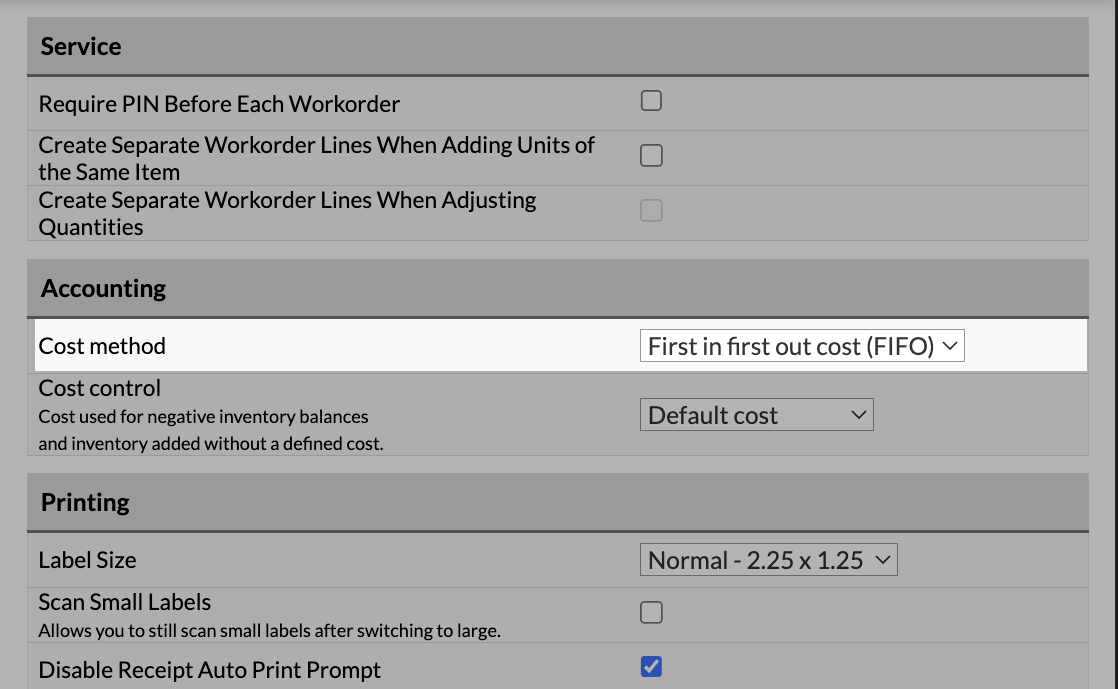1118x689 pixels.
Task: Open the Label Size dropdown
Action: 768,560
